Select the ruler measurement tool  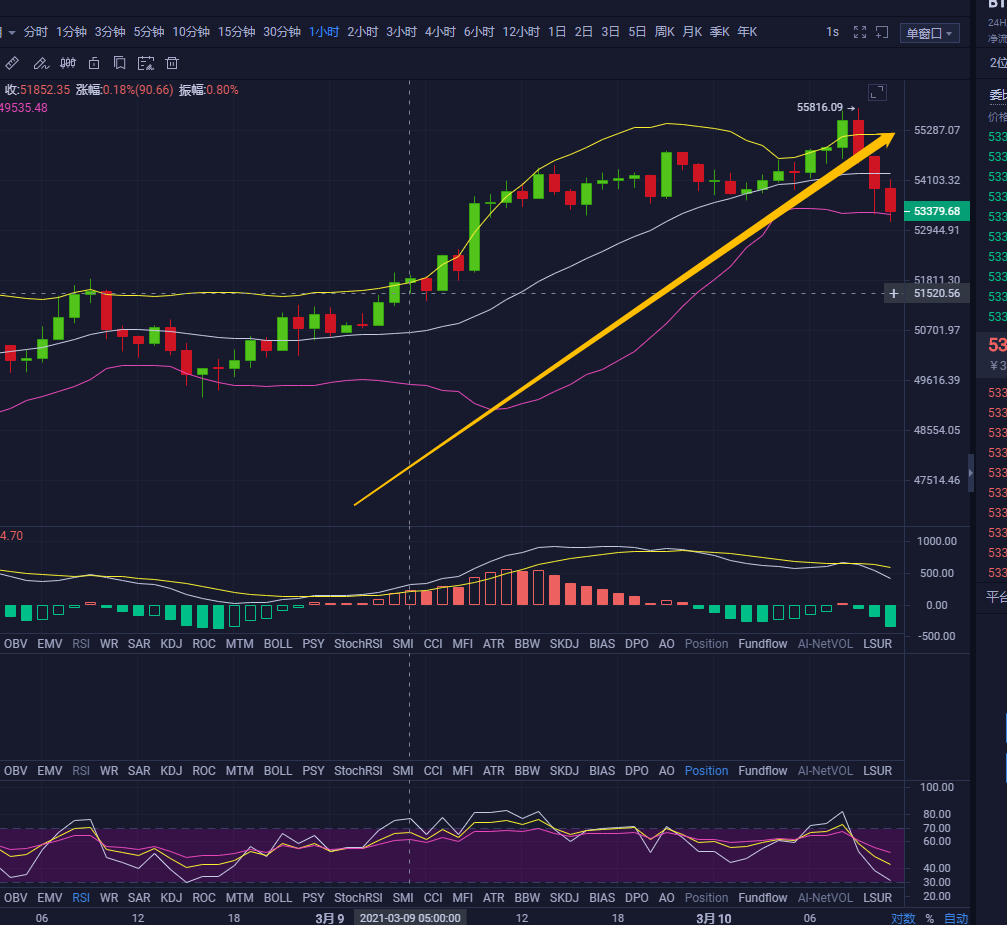(12, 63)
